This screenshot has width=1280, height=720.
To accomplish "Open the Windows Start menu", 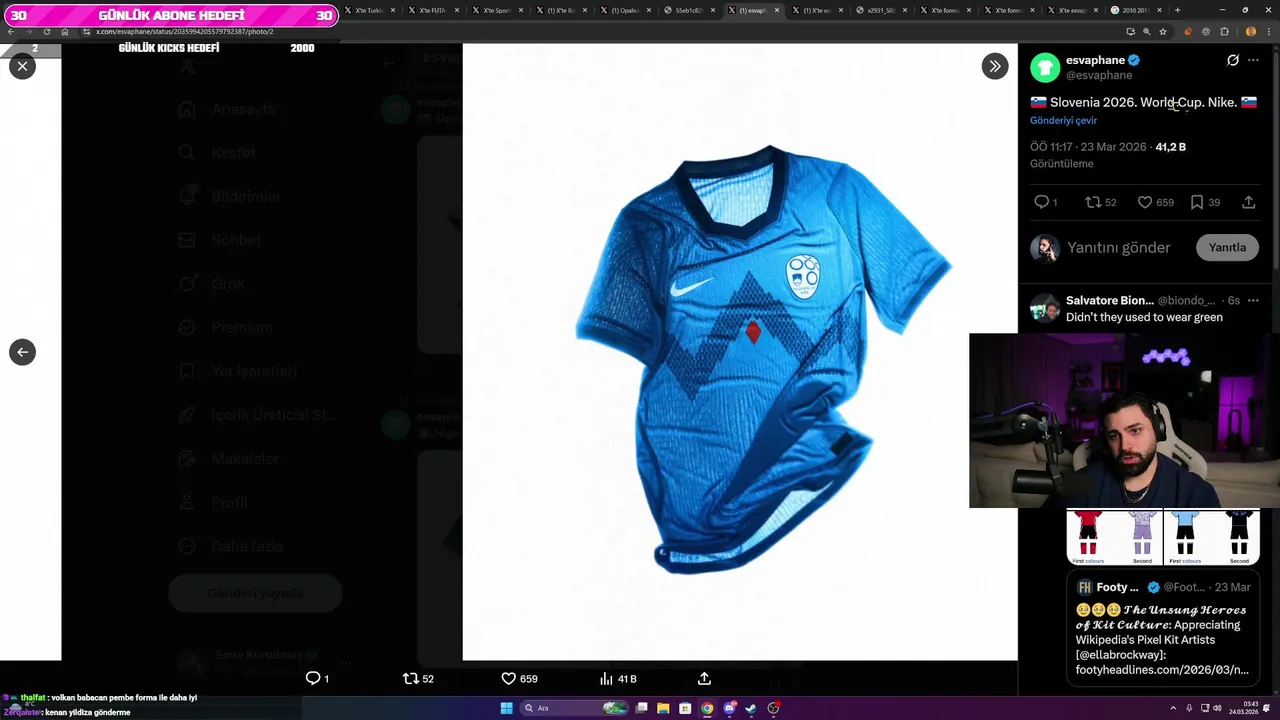I will (506, 708).
